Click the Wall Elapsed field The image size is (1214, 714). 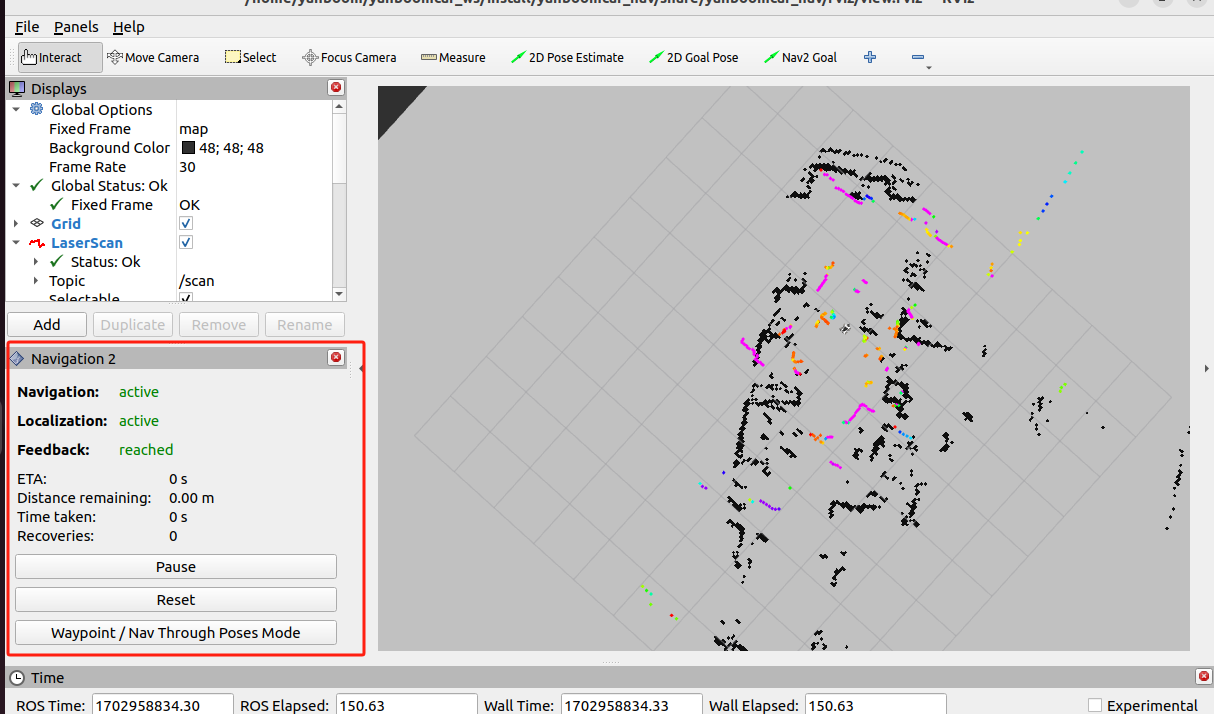876,705
